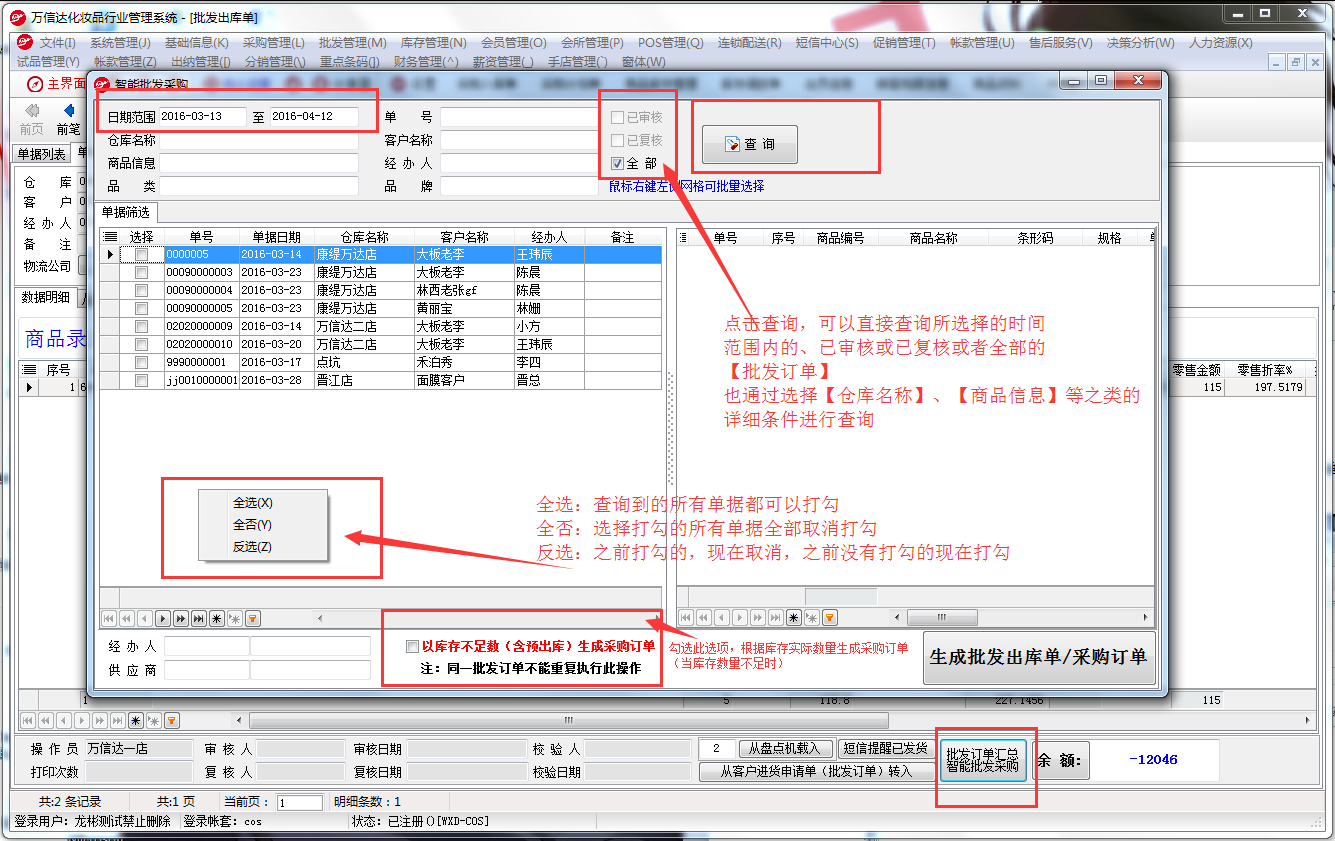This screenshot has height=841, width=1335.
Task: Click previous-record icon in right grid navigator
Action: 722,618
